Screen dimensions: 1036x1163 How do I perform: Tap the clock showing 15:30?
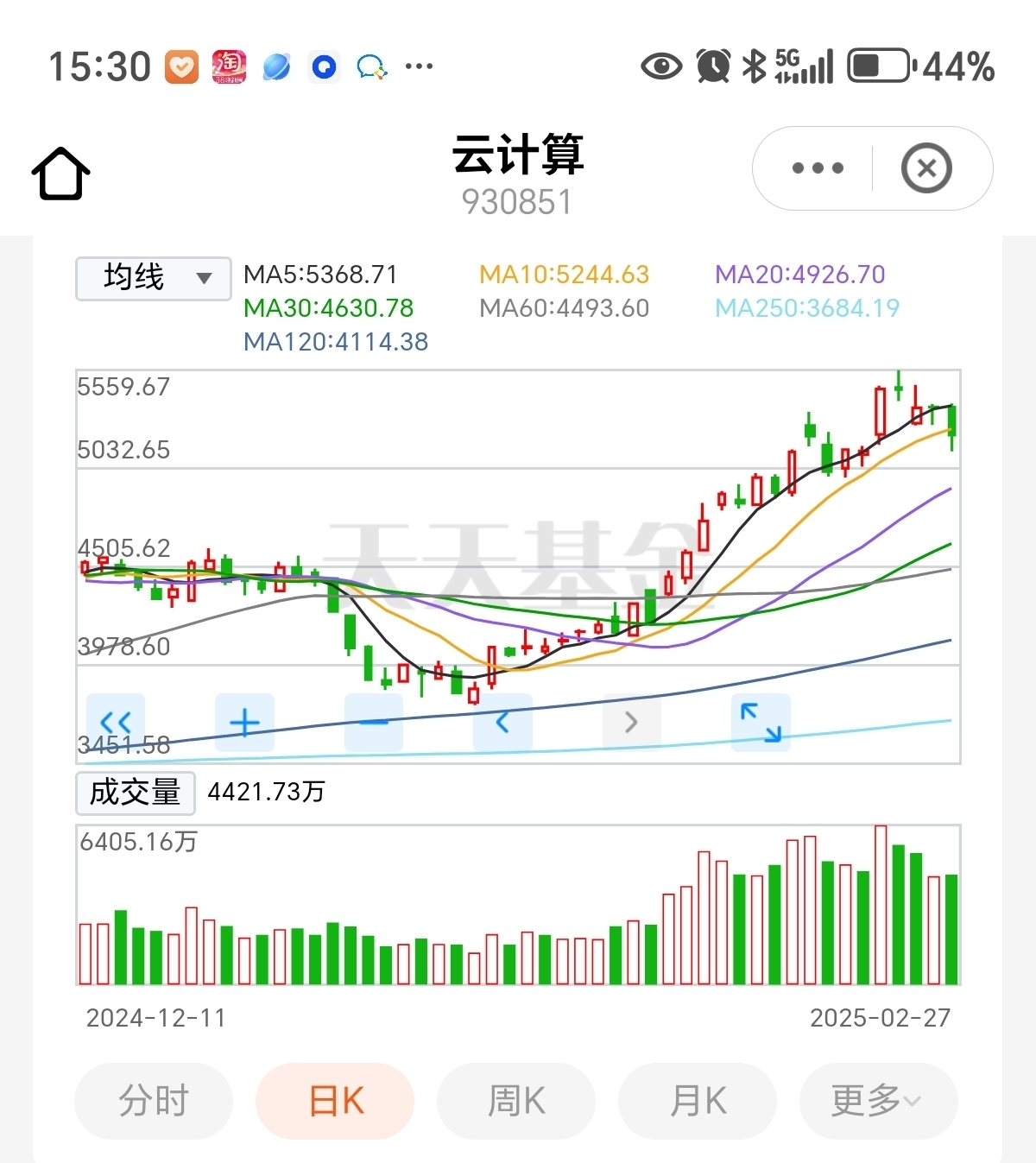pyautogui.click(x=100, y=66)
